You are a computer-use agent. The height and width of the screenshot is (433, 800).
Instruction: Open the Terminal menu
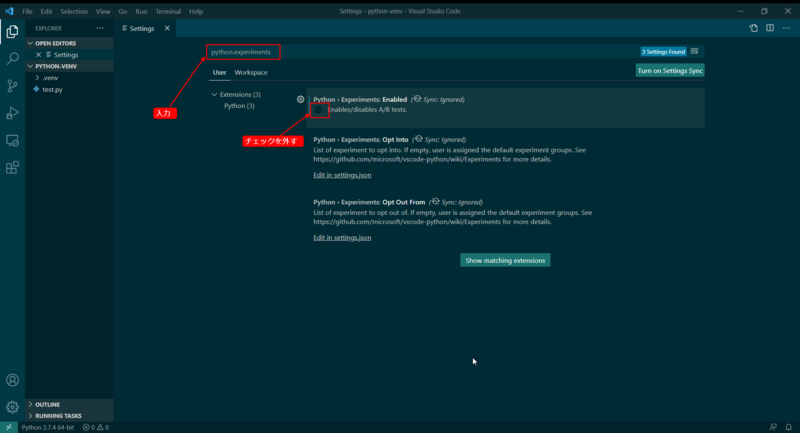coord(168,11)
